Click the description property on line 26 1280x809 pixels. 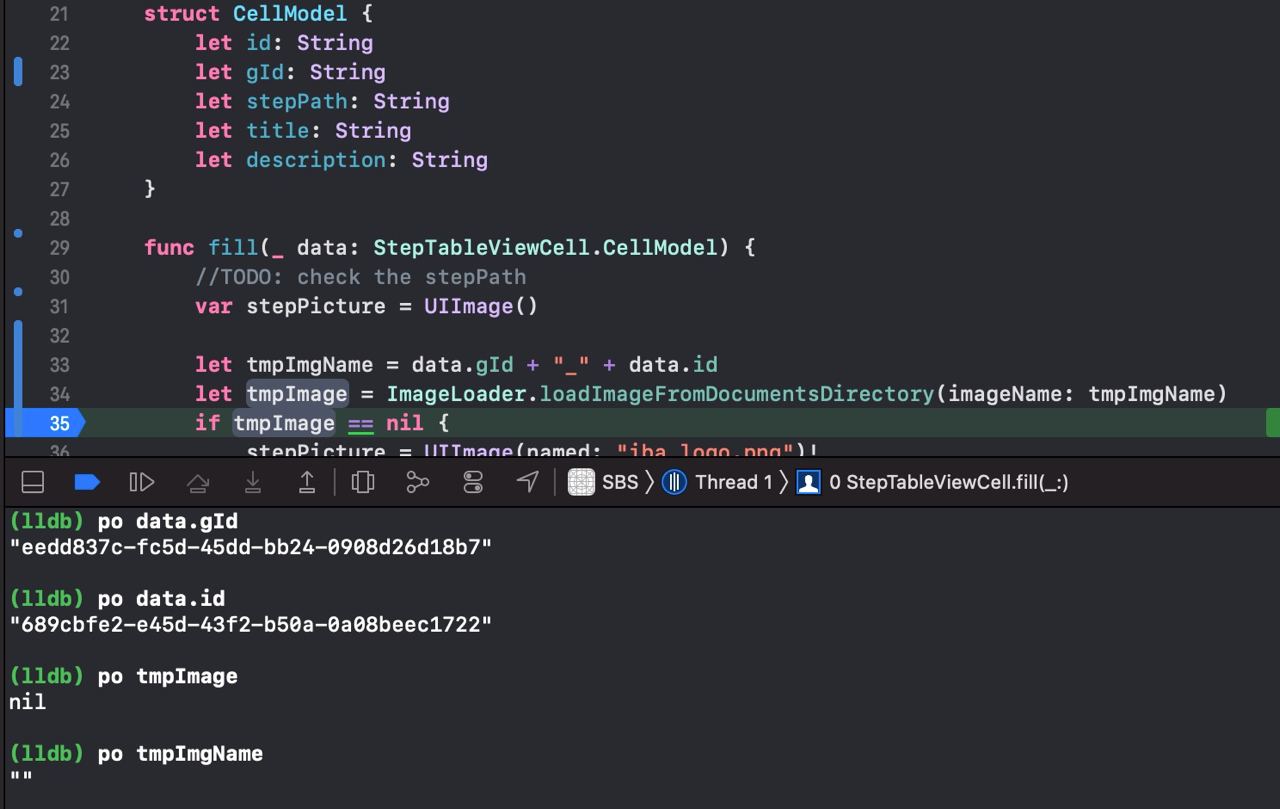(x=316, y=160)
